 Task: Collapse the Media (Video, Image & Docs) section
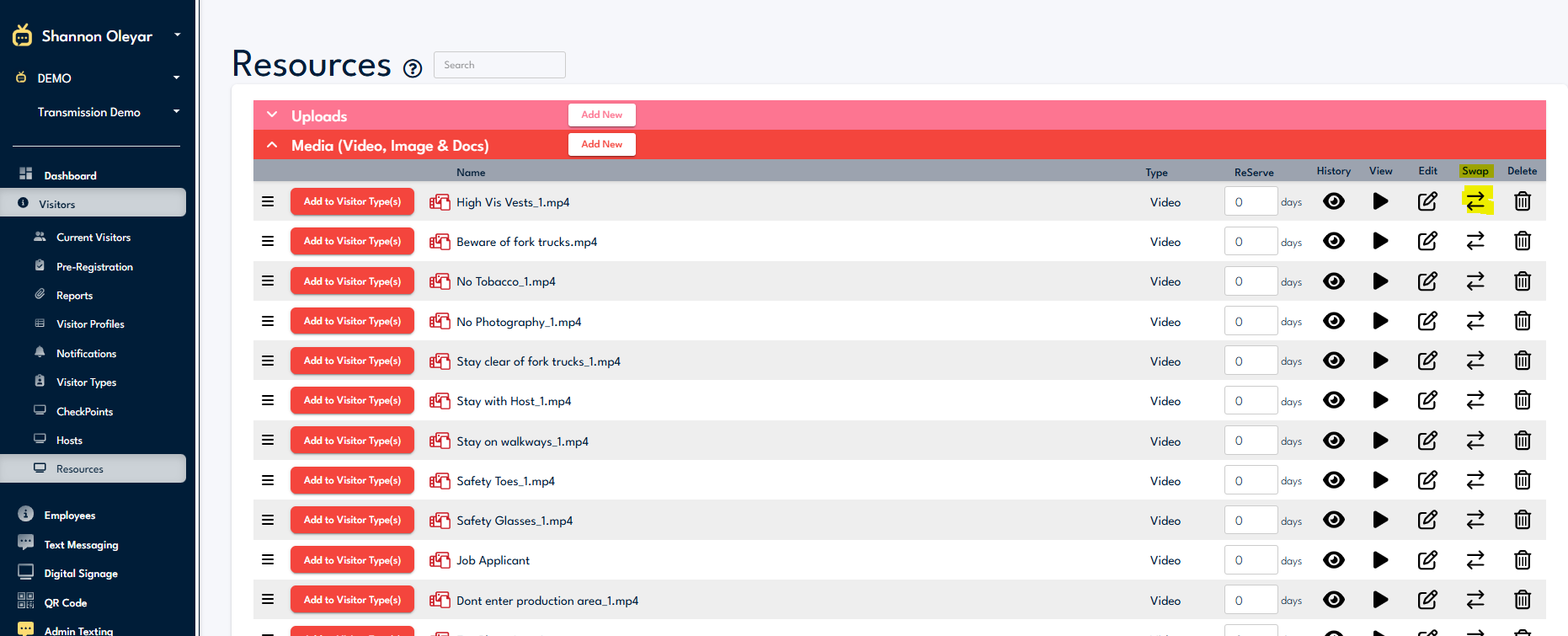tap(272, 145)
